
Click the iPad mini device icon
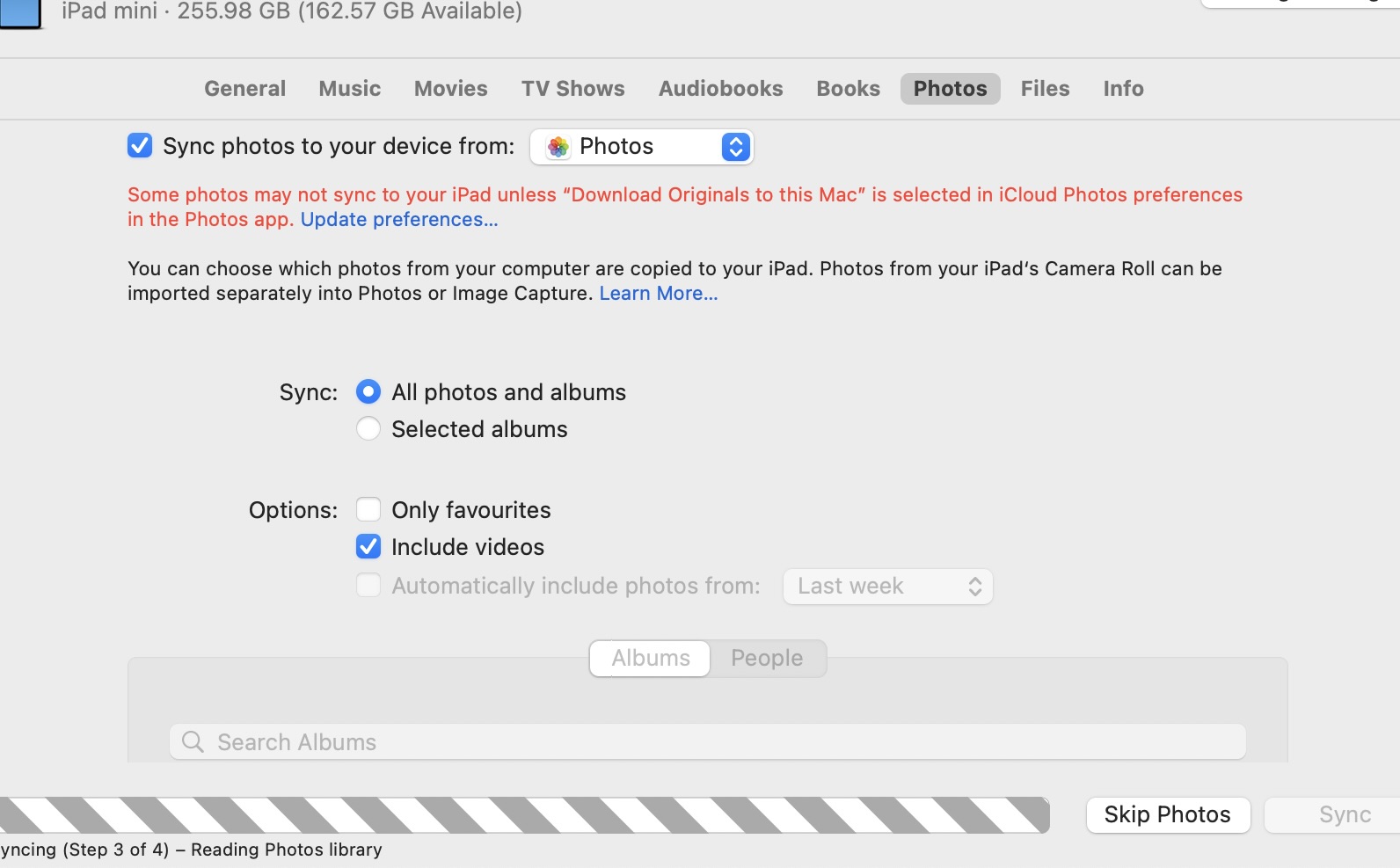click(x=19, y=13)
